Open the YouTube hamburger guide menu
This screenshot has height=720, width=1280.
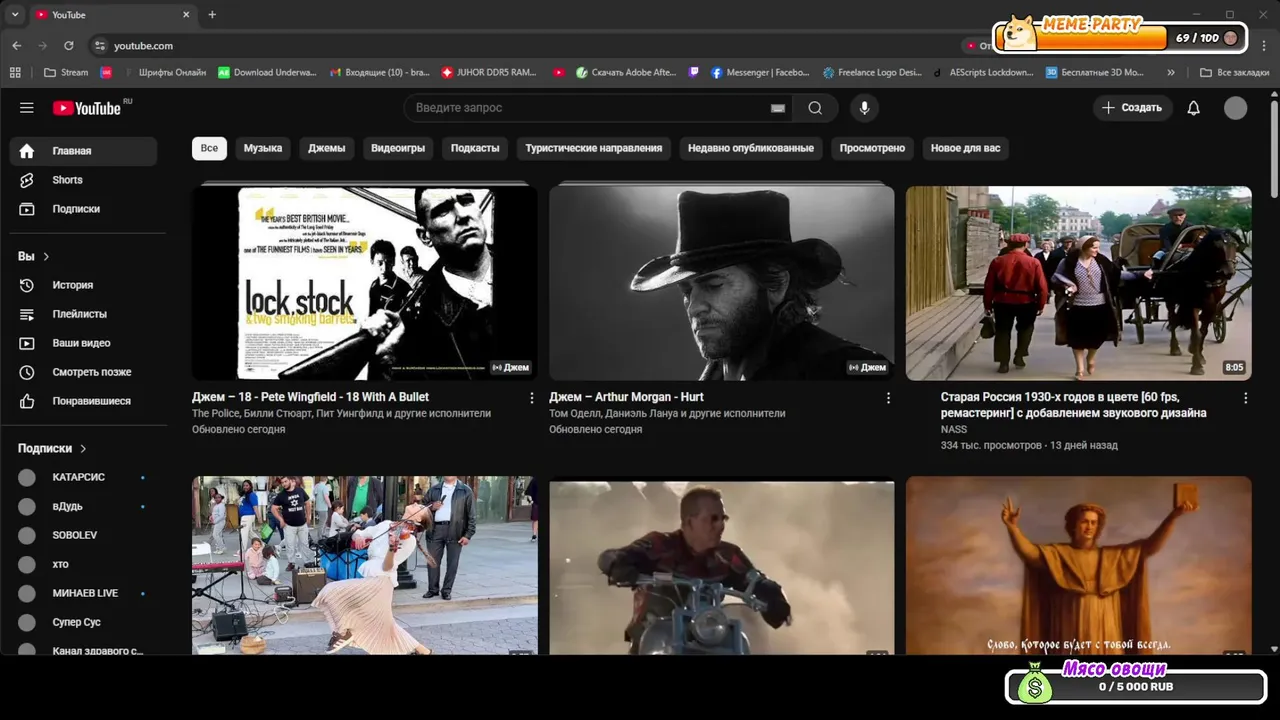pyautogui.click(x=27, y=108)
